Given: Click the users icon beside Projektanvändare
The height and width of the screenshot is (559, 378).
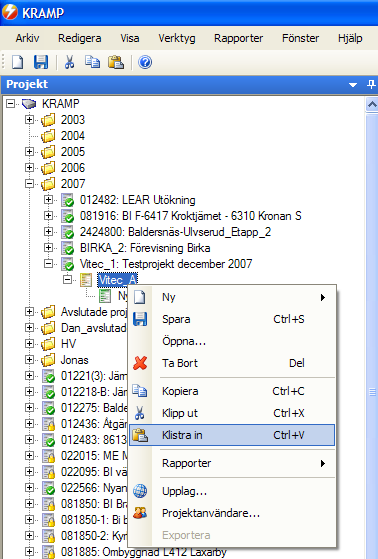Looking at the screenshot, I should click(140, 513).
